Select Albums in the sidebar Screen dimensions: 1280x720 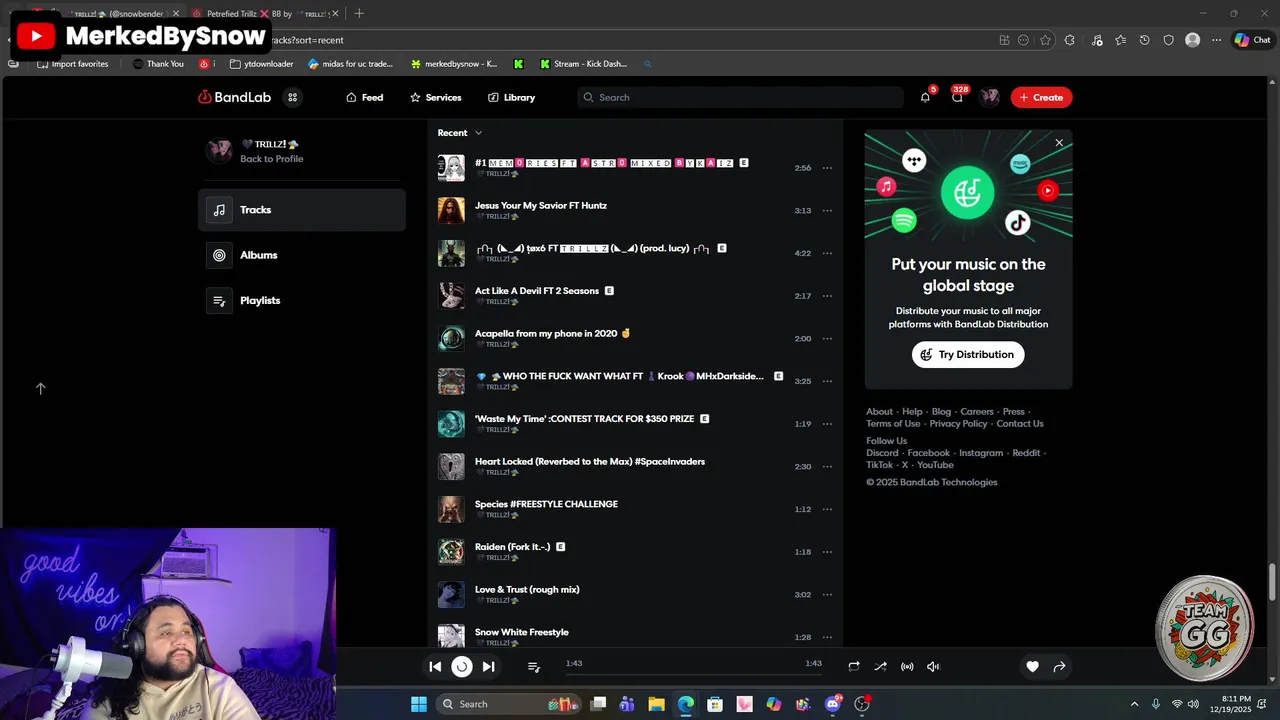[302, 255]
